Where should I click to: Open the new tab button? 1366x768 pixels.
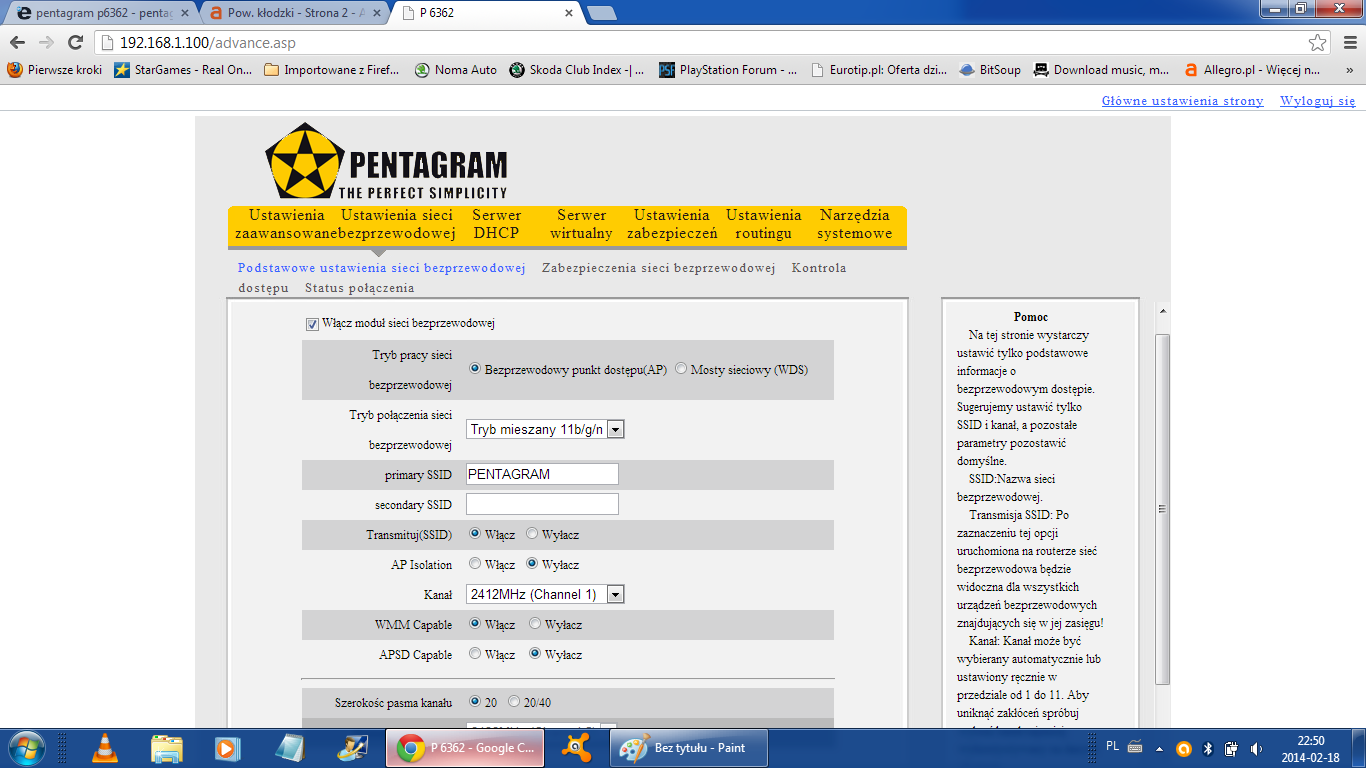601,13
